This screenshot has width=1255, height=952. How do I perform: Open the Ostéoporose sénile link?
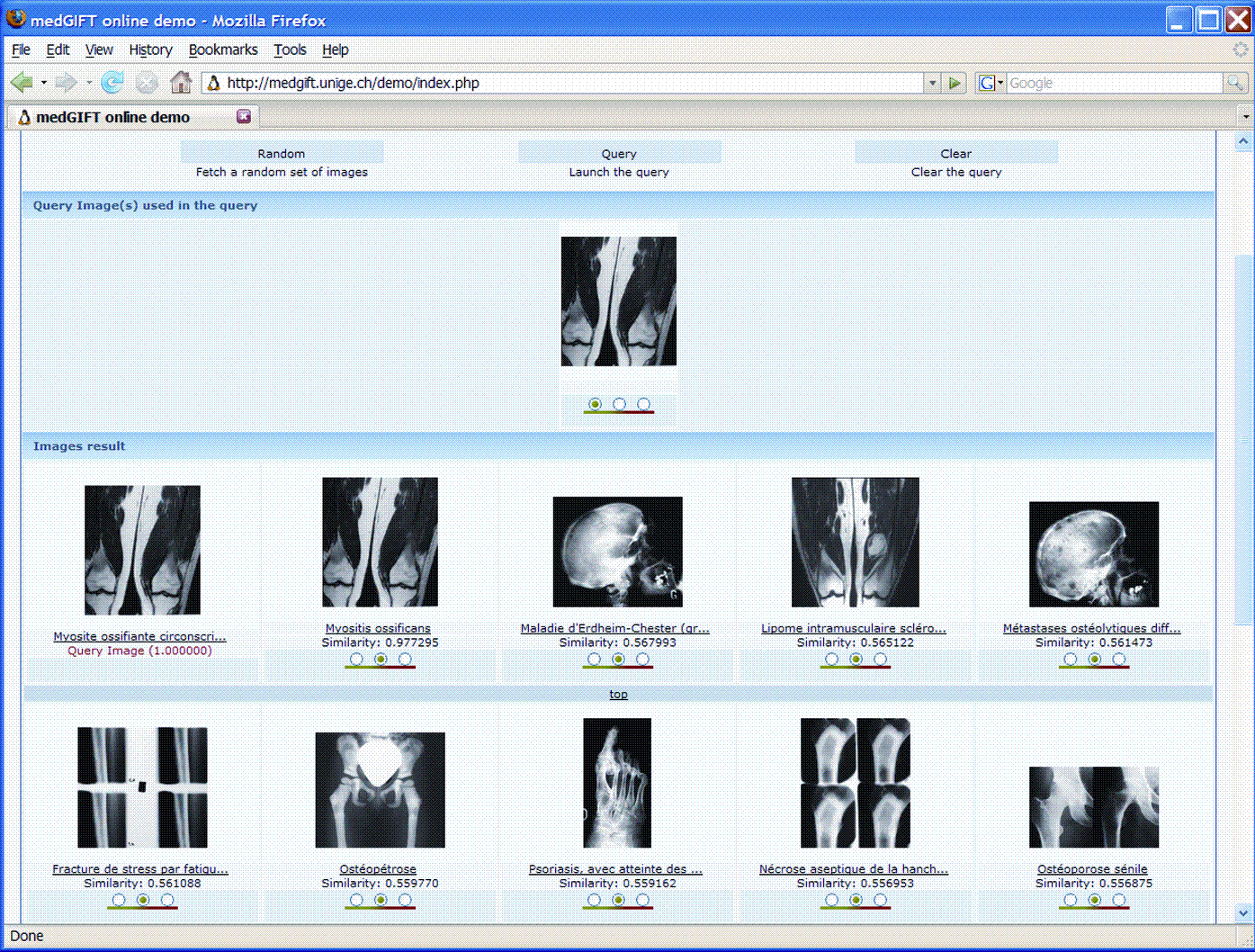[x=1092, y=868]
